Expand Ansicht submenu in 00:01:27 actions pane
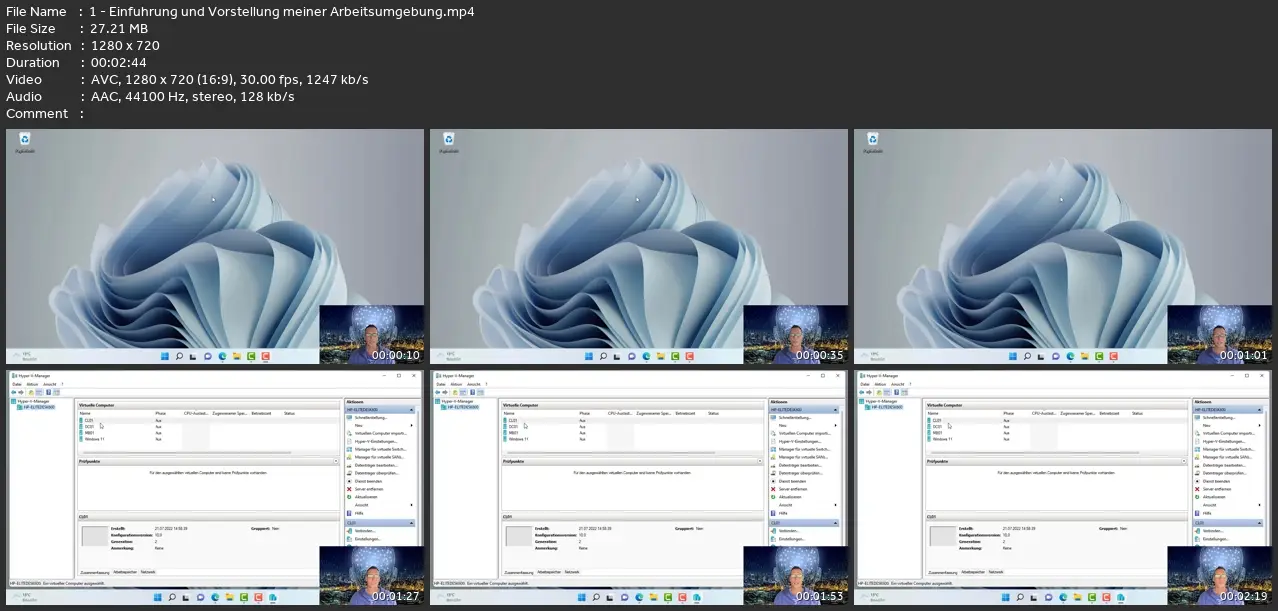 413,505
